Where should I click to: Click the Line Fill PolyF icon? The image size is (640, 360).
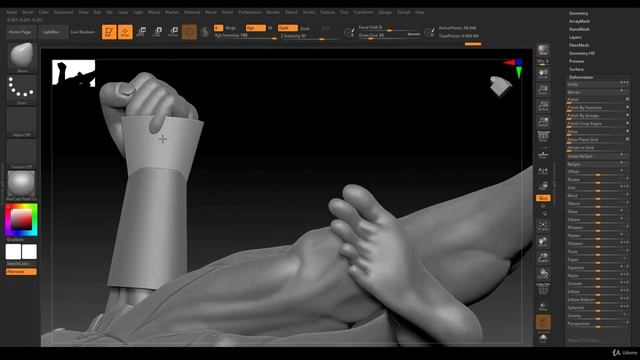point(543,289)
